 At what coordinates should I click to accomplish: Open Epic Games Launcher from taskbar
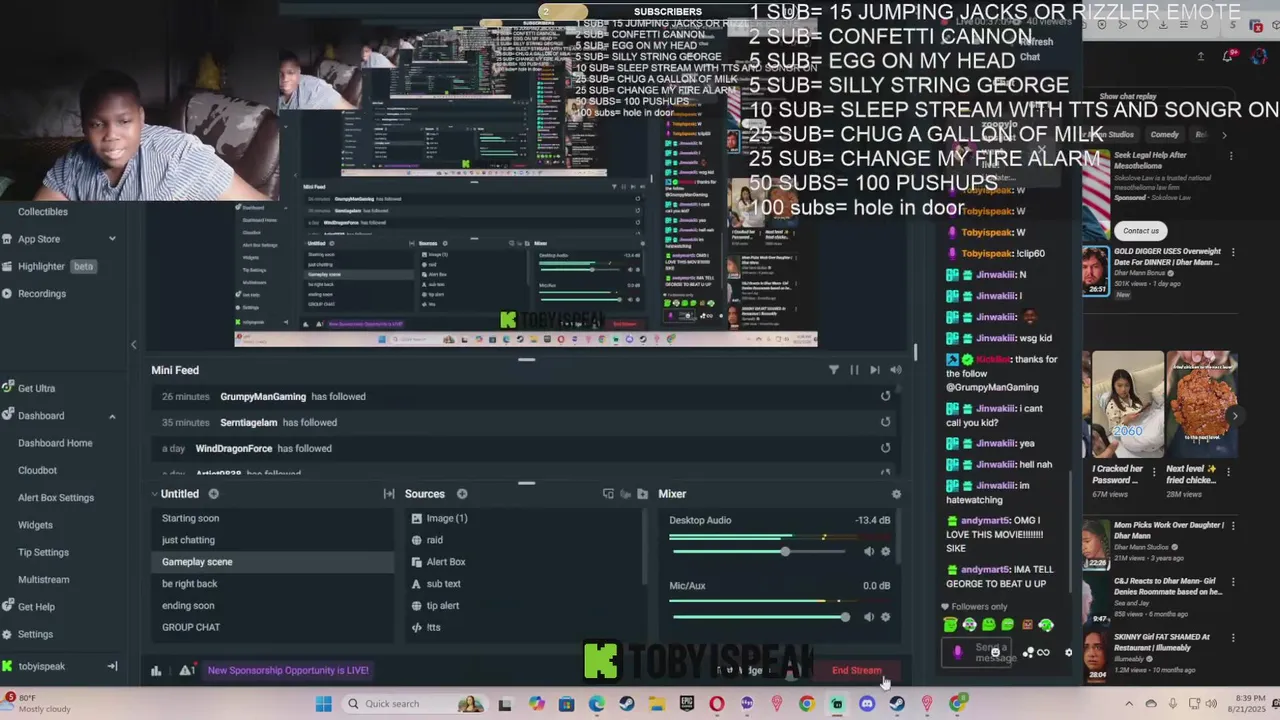pyautogui.click(x=687, y=704)
